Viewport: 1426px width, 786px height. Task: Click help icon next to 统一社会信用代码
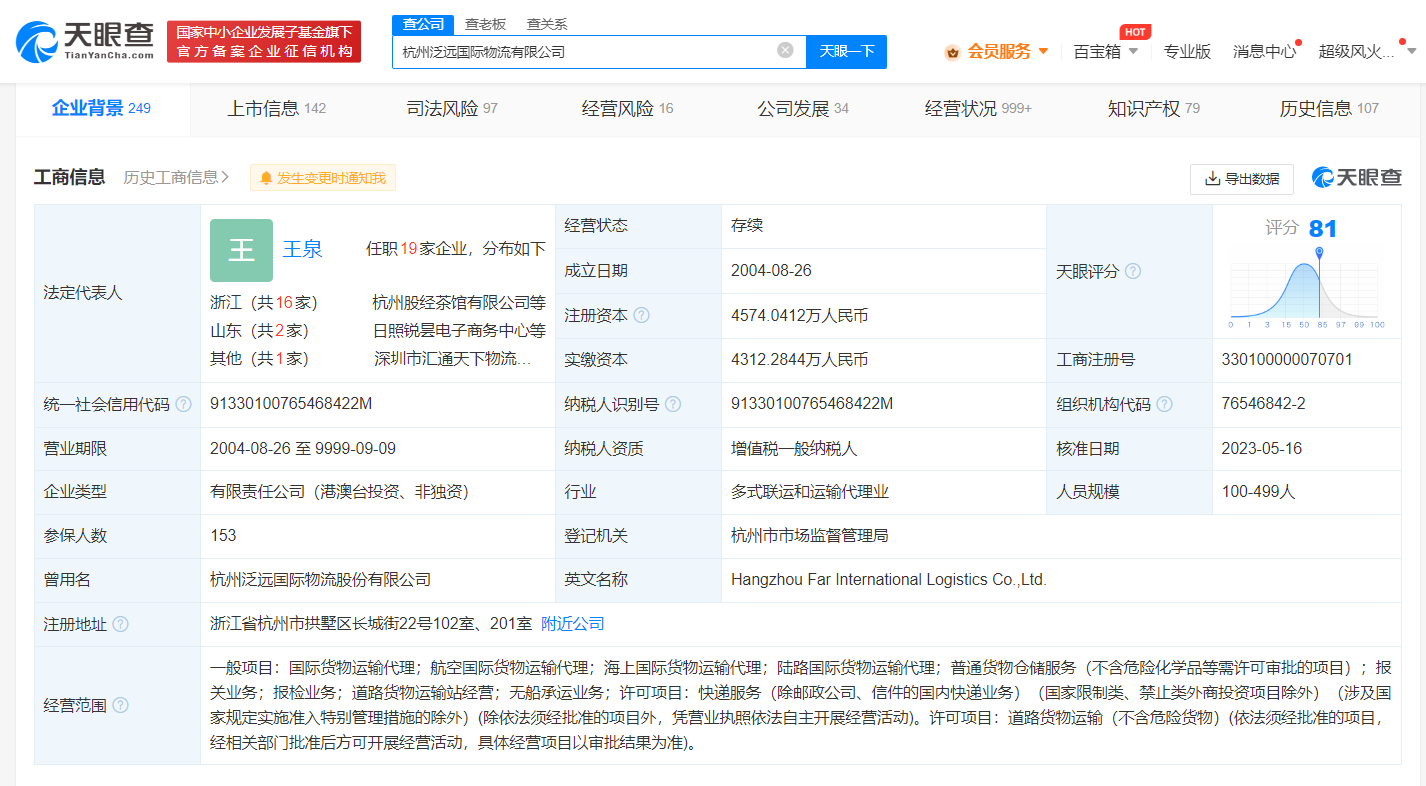pos(183,404)
